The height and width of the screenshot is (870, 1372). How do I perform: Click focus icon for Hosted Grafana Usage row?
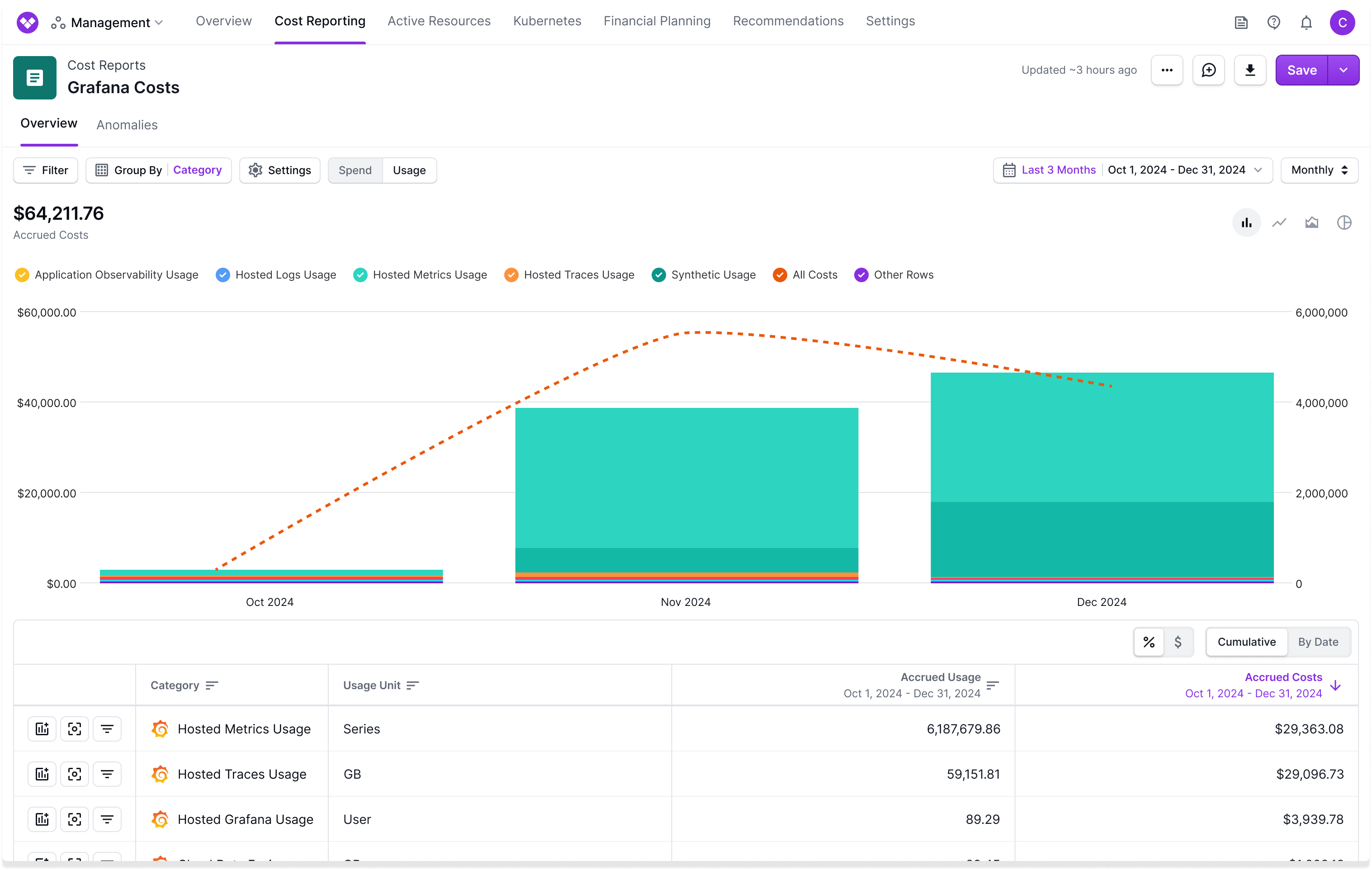75,819
